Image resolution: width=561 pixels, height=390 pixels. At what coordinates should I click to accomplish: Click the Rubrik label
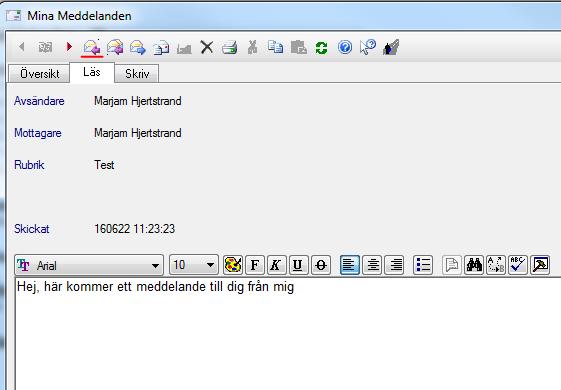(29, 165)
